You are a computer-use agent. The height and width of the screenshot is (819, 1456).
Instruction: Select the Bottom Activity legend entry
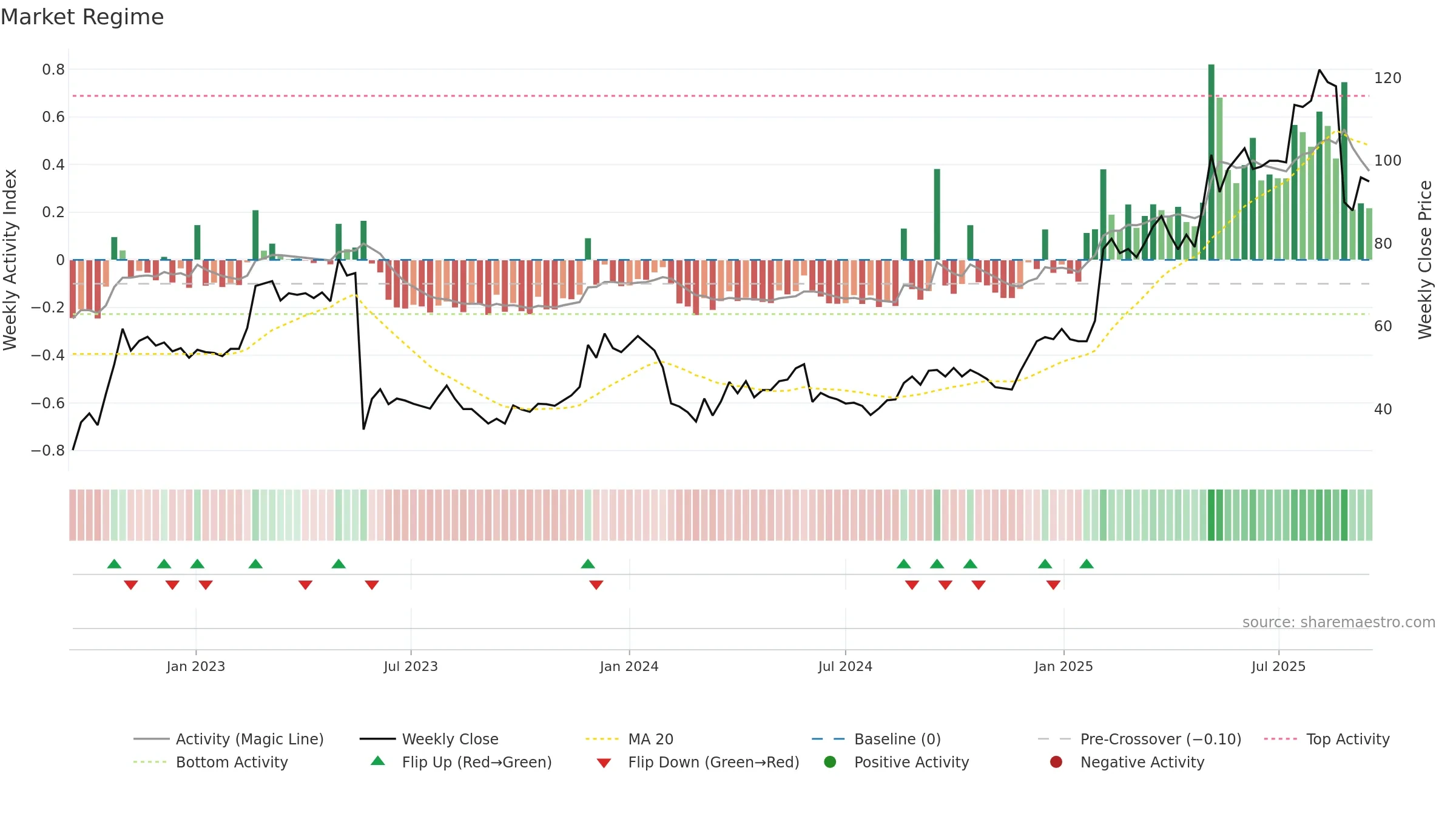pyautogui.click(x=211, y=762)
